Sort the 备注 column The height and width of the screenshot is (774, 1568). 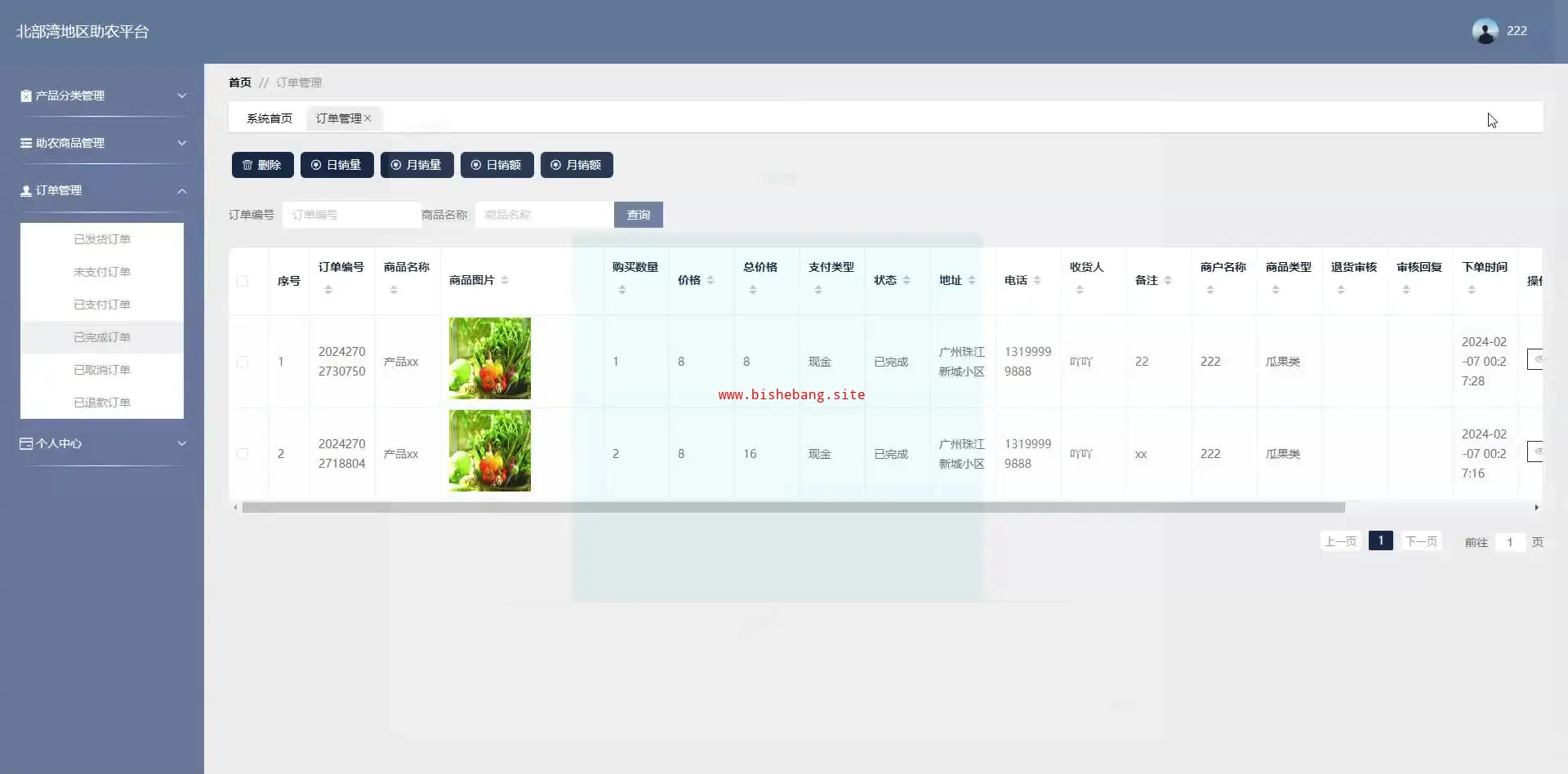[x=1168, y=280]
